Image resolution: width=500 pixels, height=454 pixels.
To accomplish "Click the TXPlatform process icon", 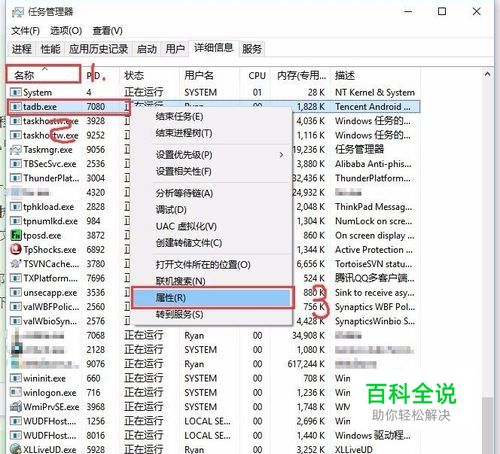I will coord(15,278).
